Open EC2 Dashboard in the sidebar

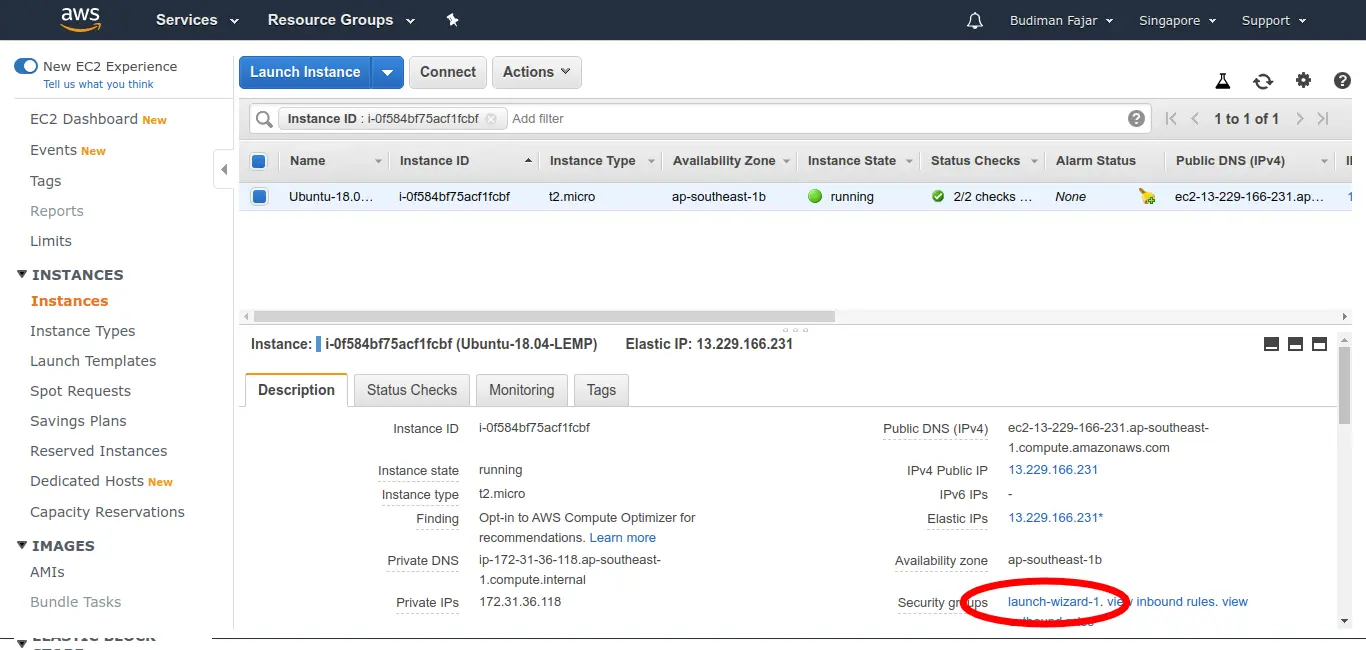tap(84, 119)
